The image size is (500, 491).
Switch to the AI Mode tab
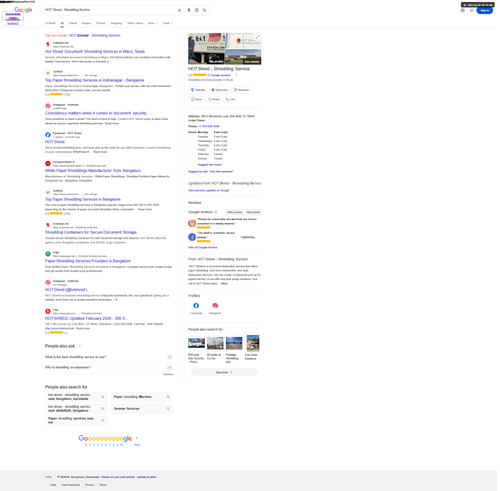pos(50,23)
